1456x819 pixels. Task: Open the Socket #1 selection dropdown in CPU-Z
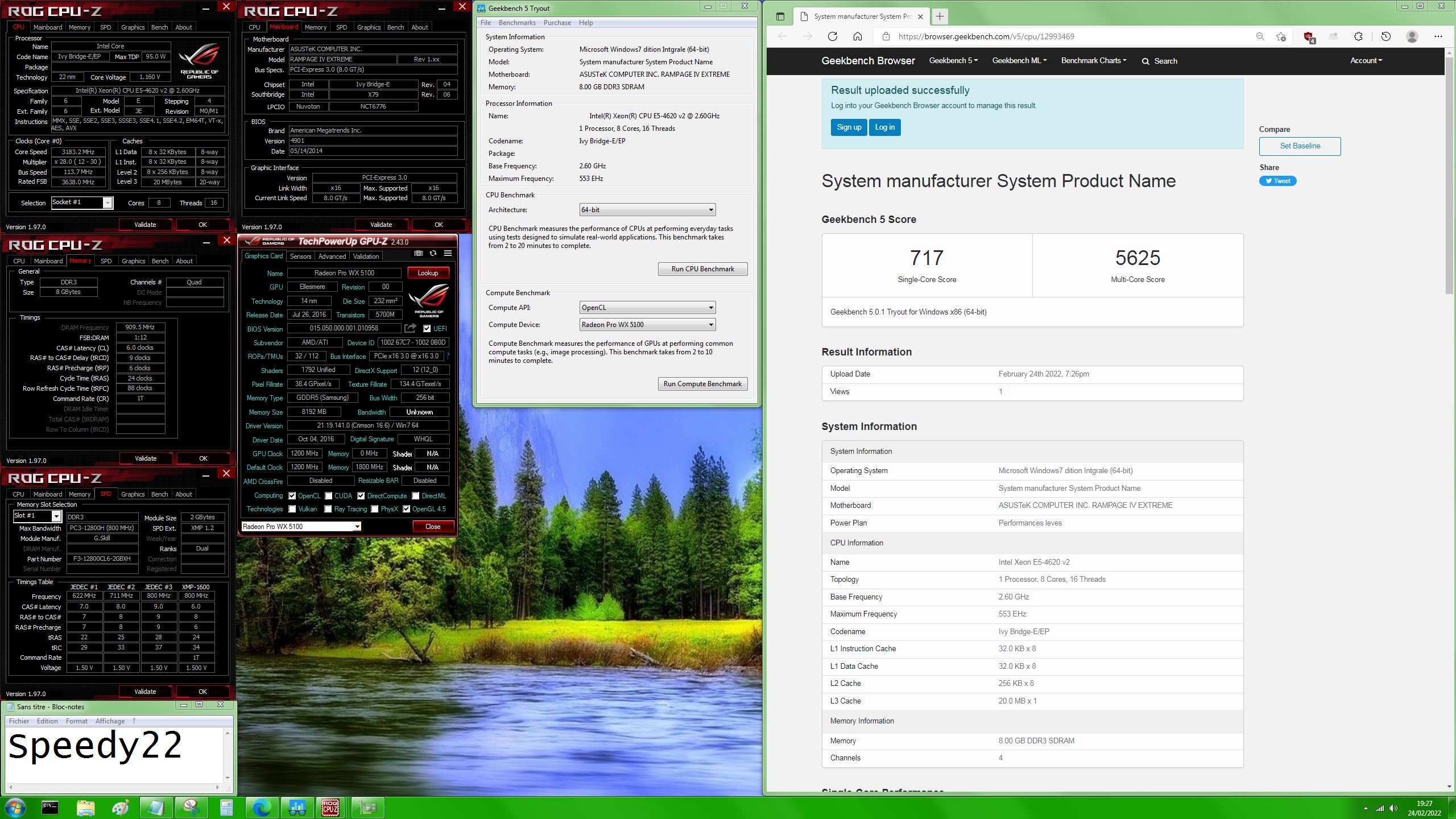pos(82,202)
